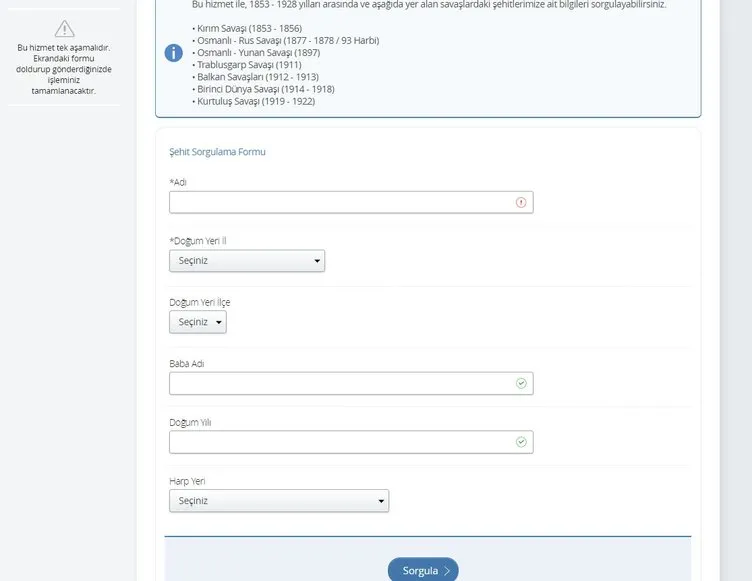The image size is (752, 581).
Task: Open the Harp Yeri dropdown list
Action: click(279, 500)
